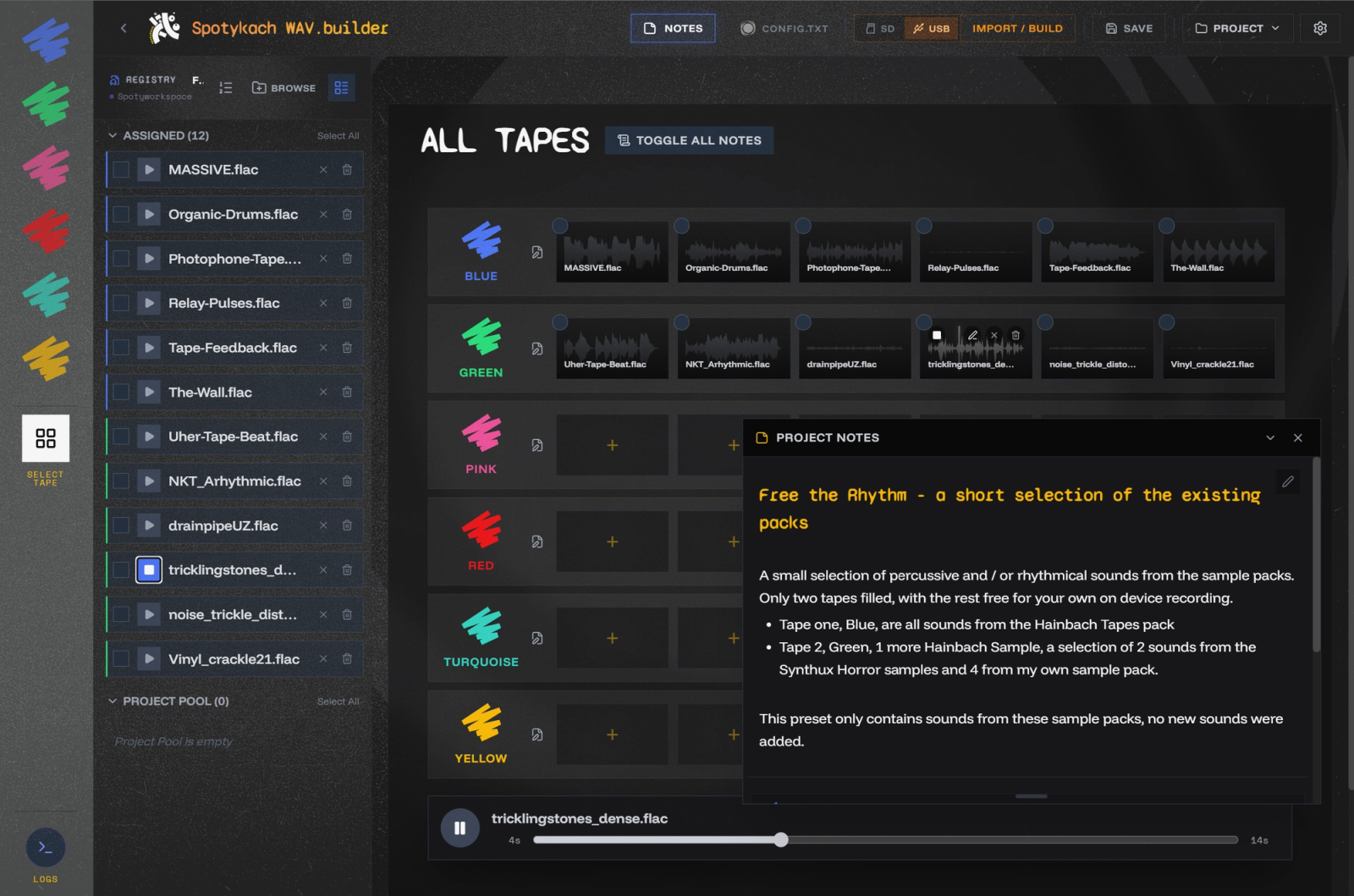Image resolution: width=1354 pixels, height=896 pixels.
Task: Select the USB target toggle
Action: [x=931, y=28]
